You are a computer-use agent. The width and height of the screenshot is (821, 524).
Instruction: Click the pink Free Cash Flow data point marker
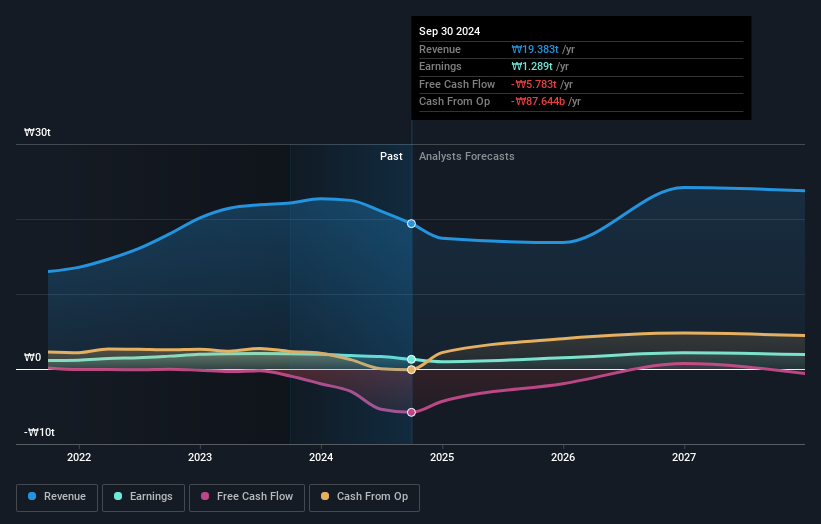click(x=412, y=412)
